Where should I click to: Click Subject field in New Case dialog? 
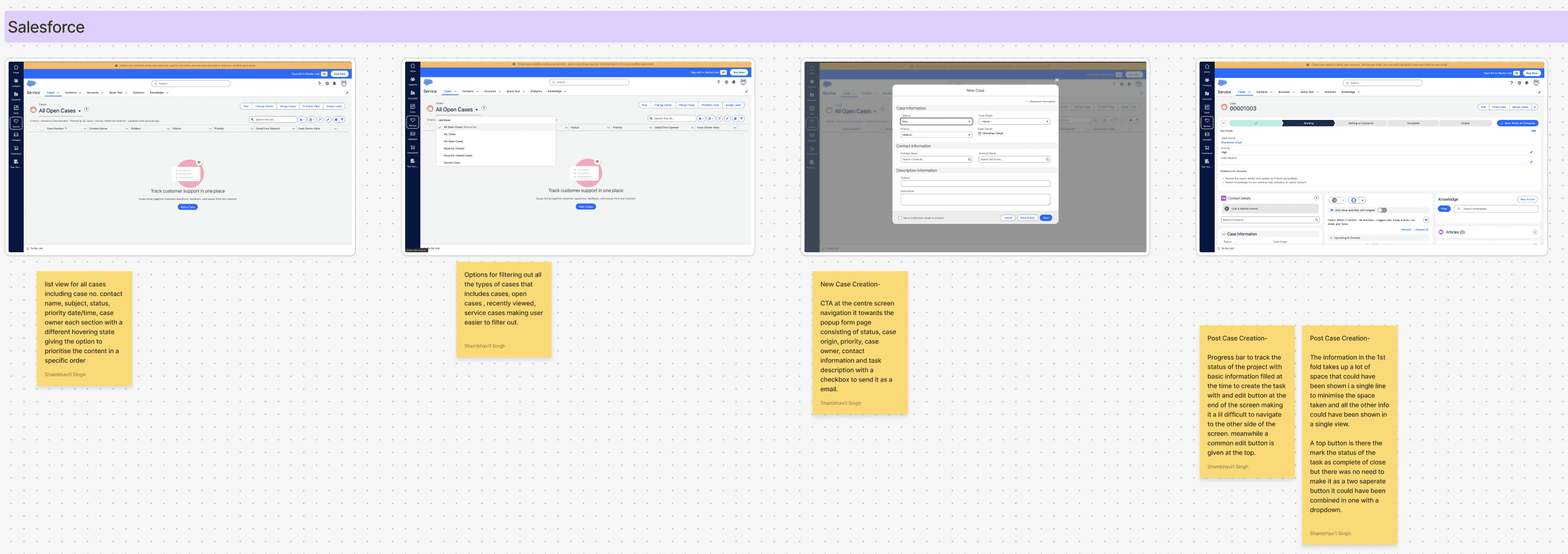pos(976,184)
